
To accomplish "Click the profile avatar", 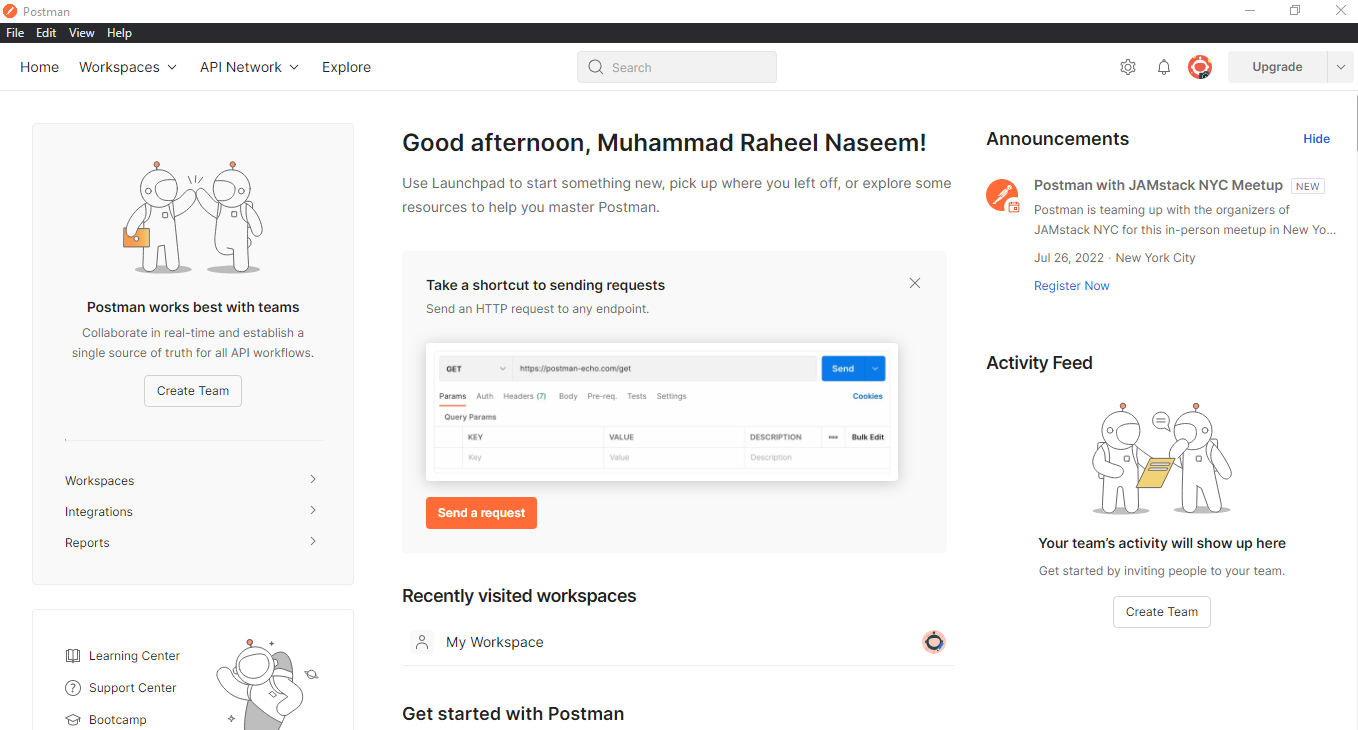I will point(1199,67).
